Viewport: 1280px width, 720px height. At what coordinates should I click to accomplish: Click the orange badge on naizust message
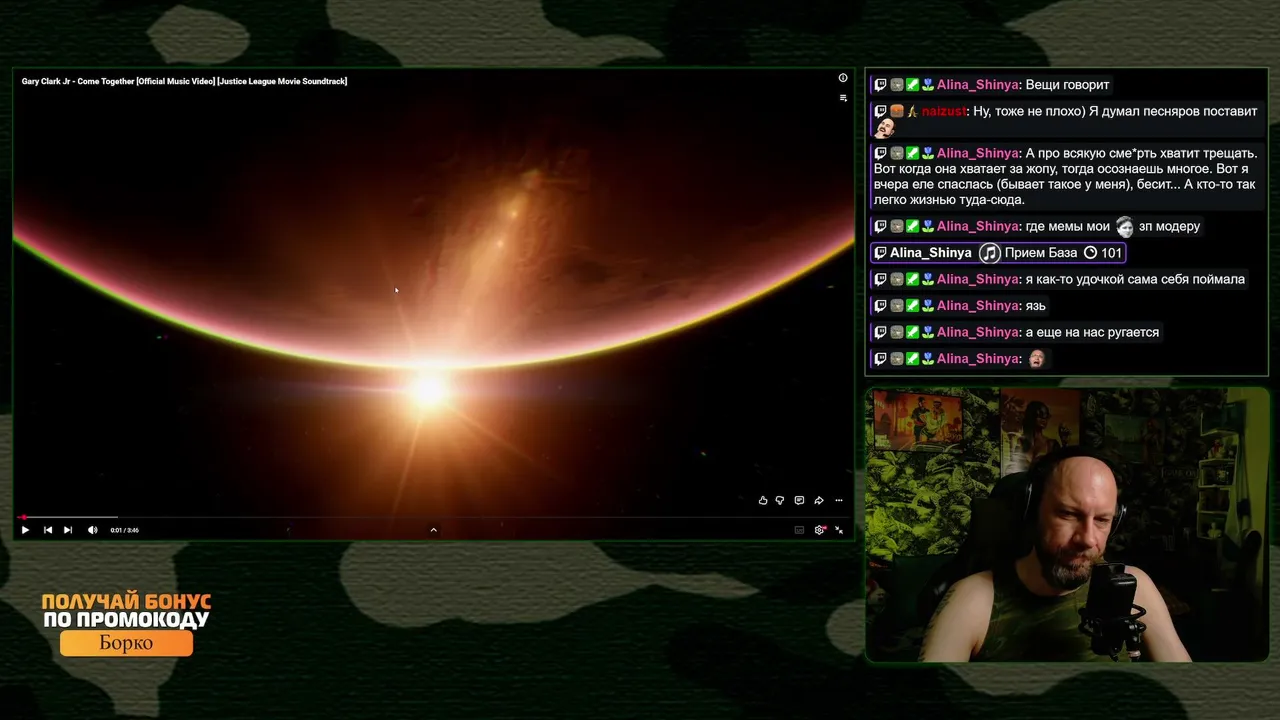tap(896, 111)
